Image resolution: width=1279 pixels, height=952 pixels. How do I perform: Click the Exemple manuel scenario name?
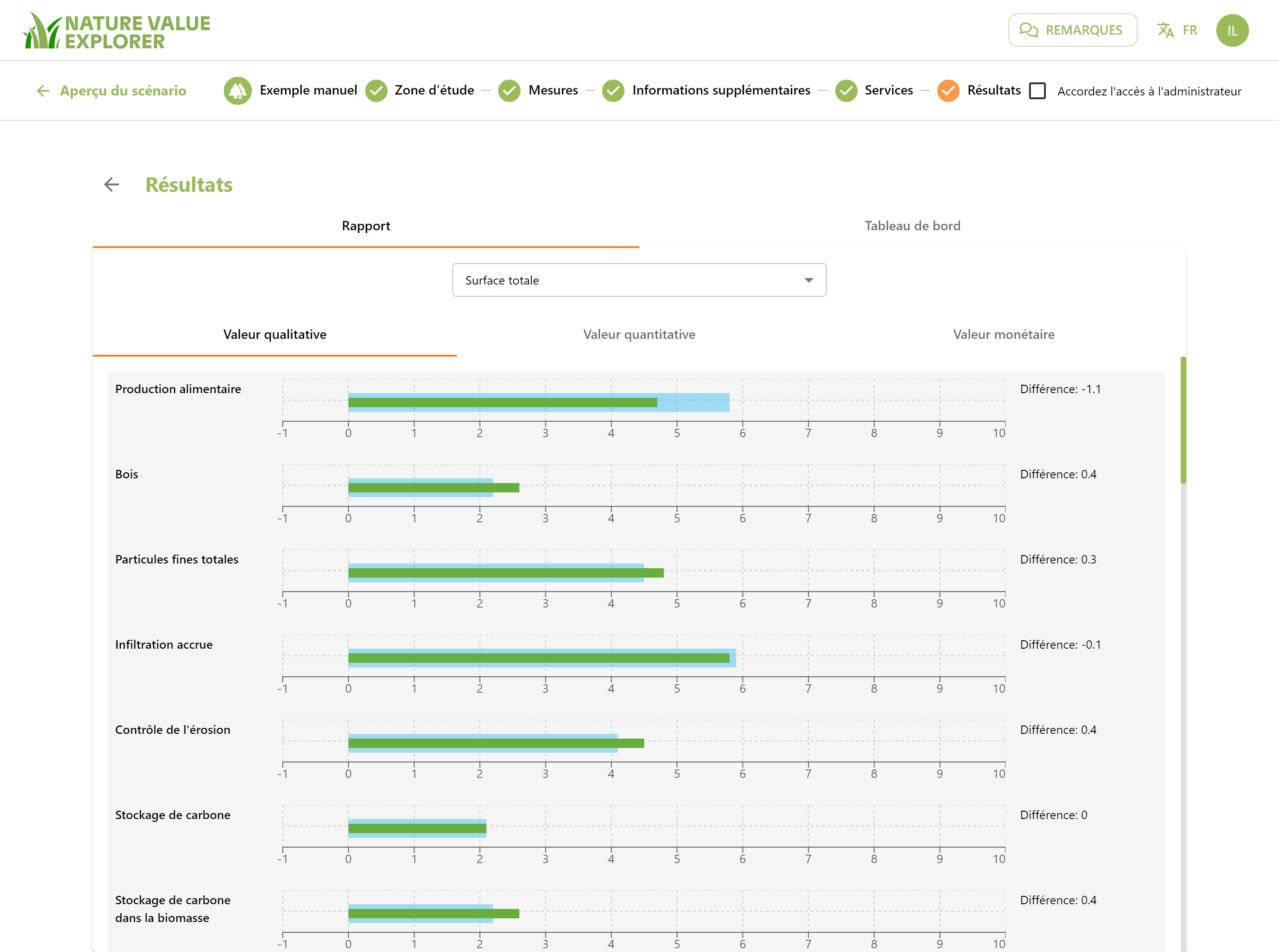pos(309,90)
